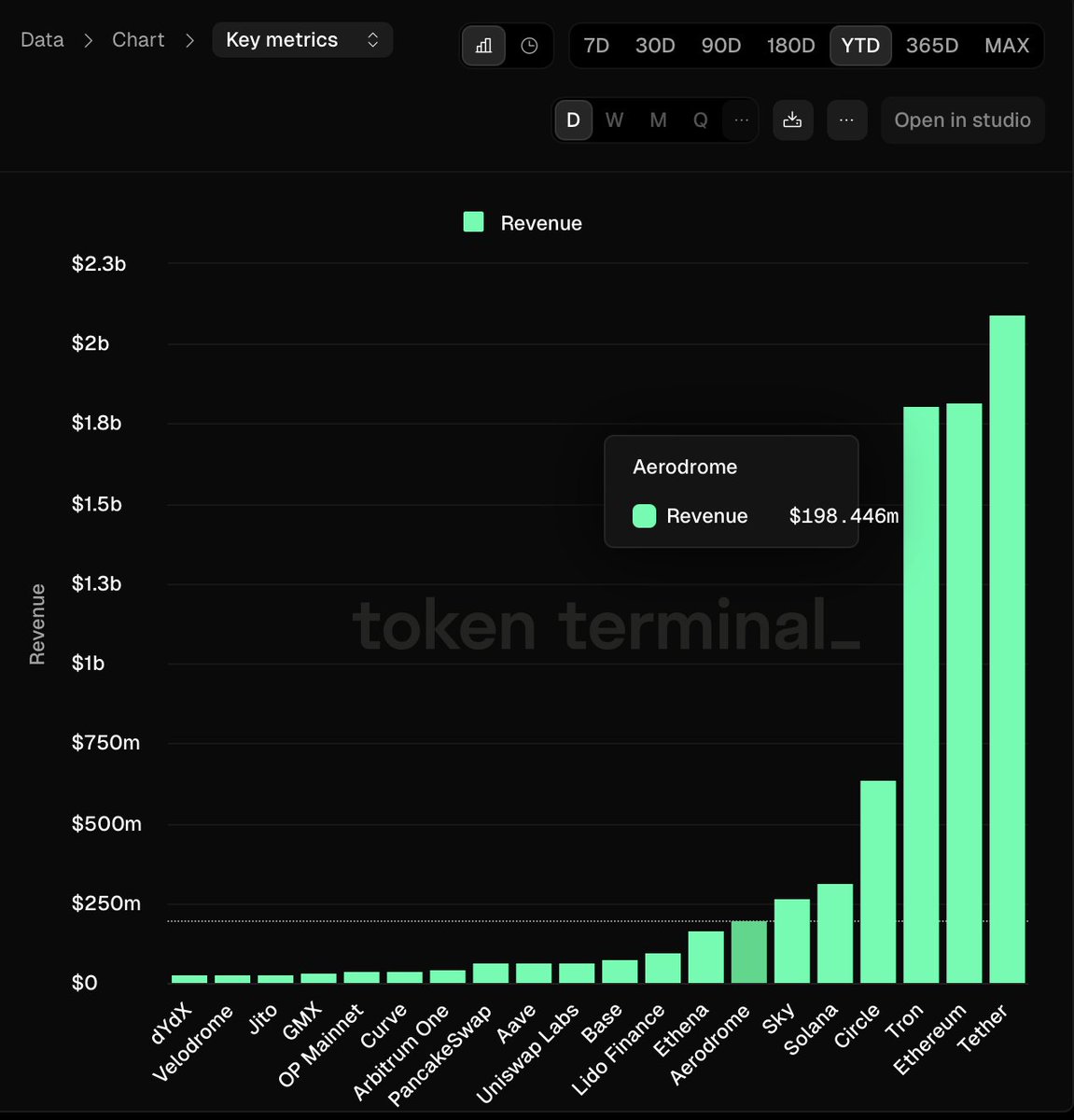Open the Key metrics dropdown
The height and width of the screenshot is (1120, 1074).
(x=302, y=40)
